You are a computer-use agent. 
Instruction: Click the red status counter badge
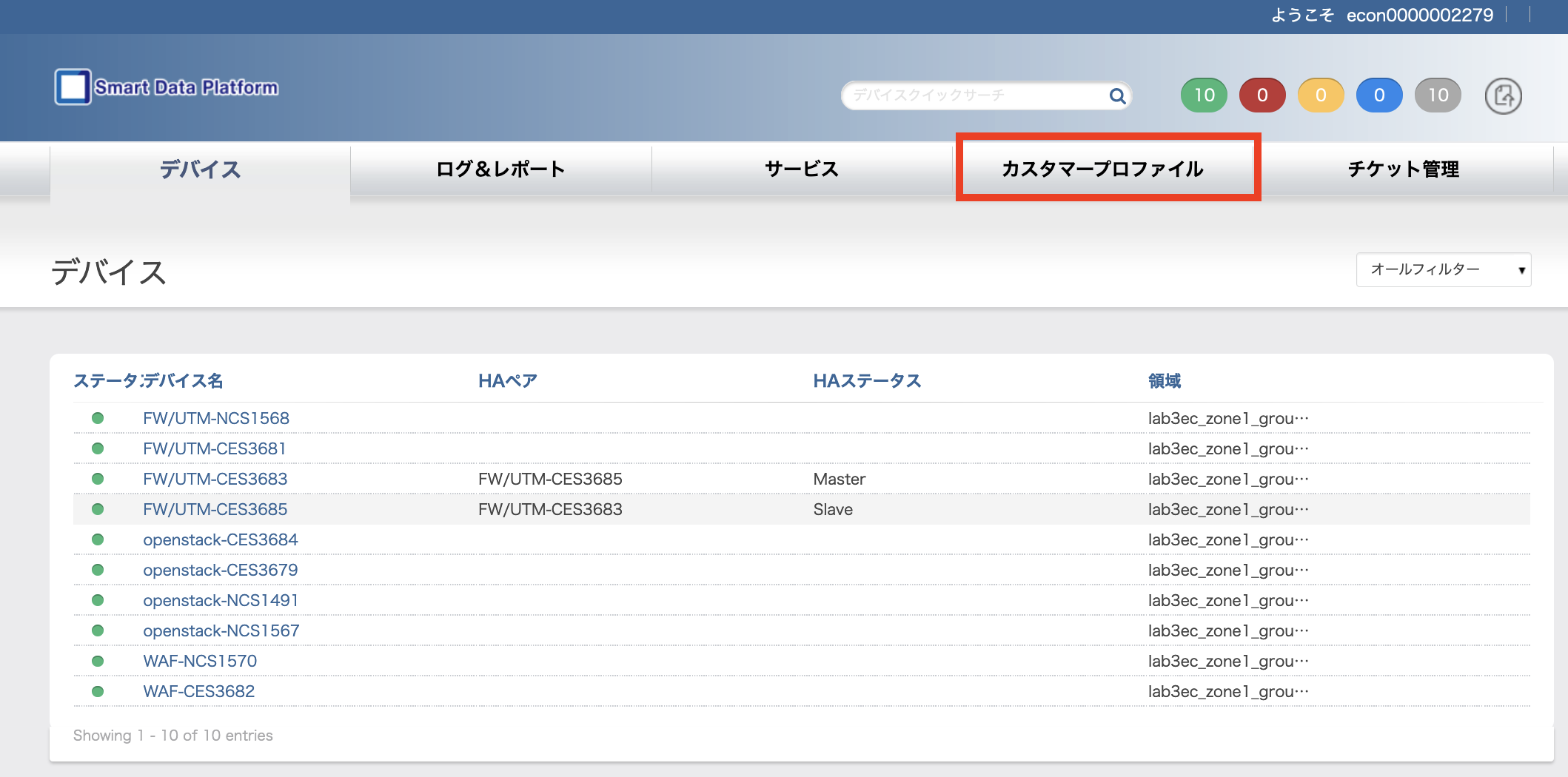coord(1262,95)
